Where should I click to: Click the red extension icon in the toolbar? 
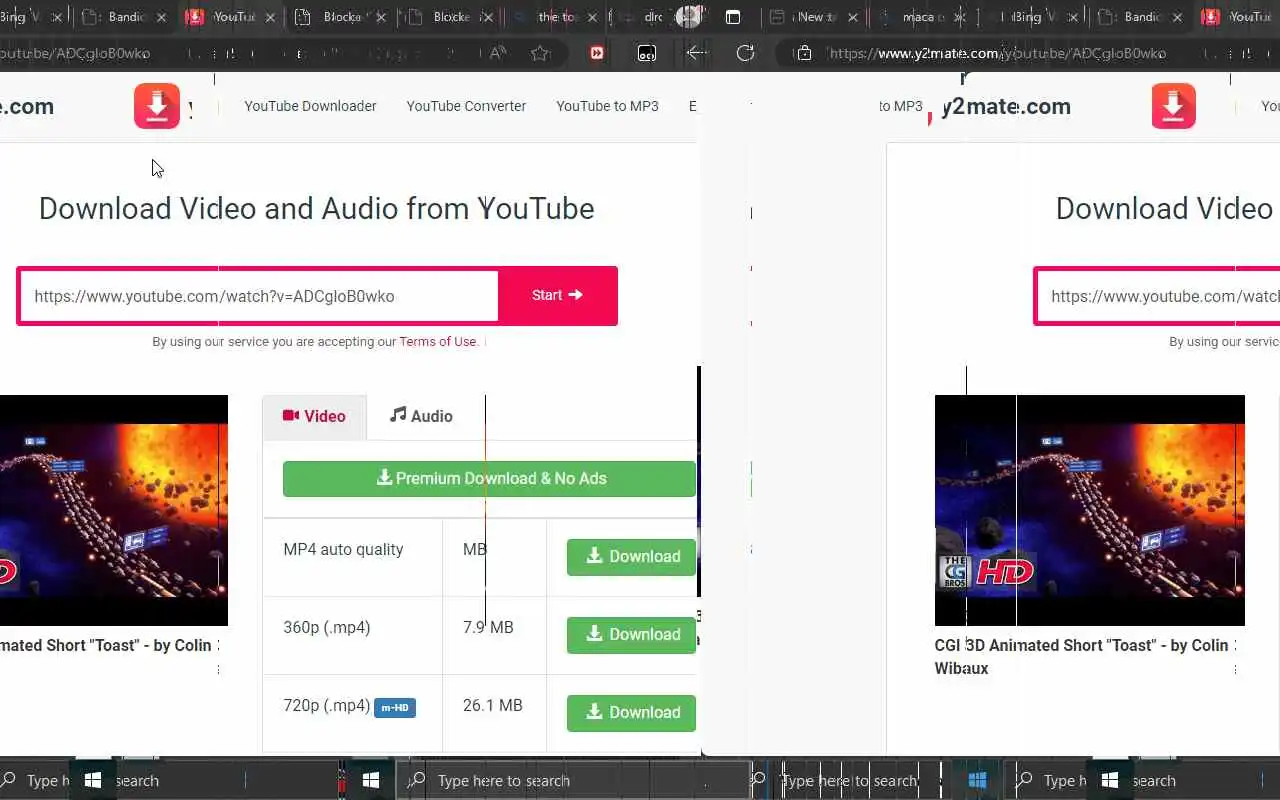click(x=597, y=53)
